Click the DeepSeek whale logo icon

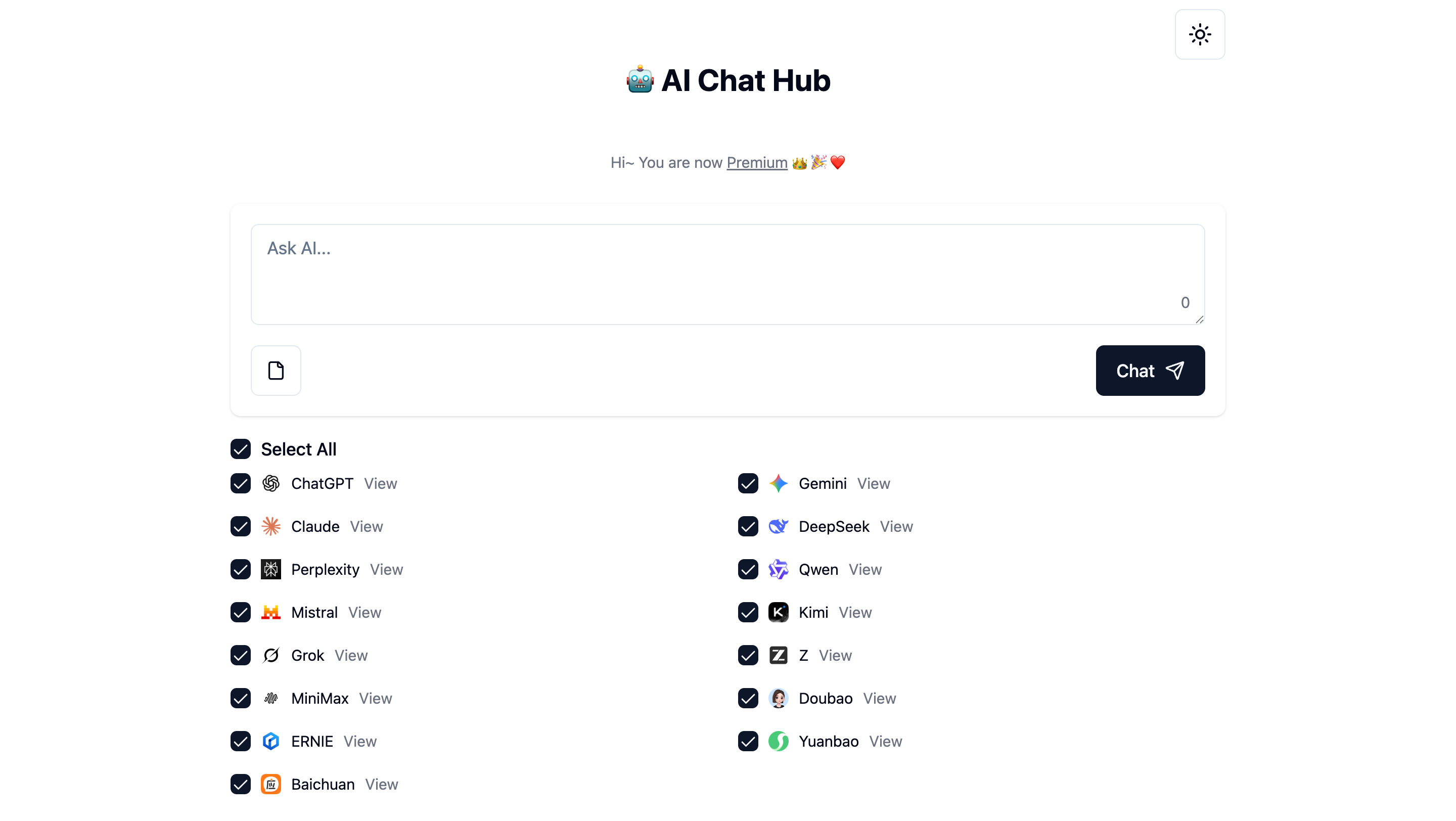(x=779, y=527)
